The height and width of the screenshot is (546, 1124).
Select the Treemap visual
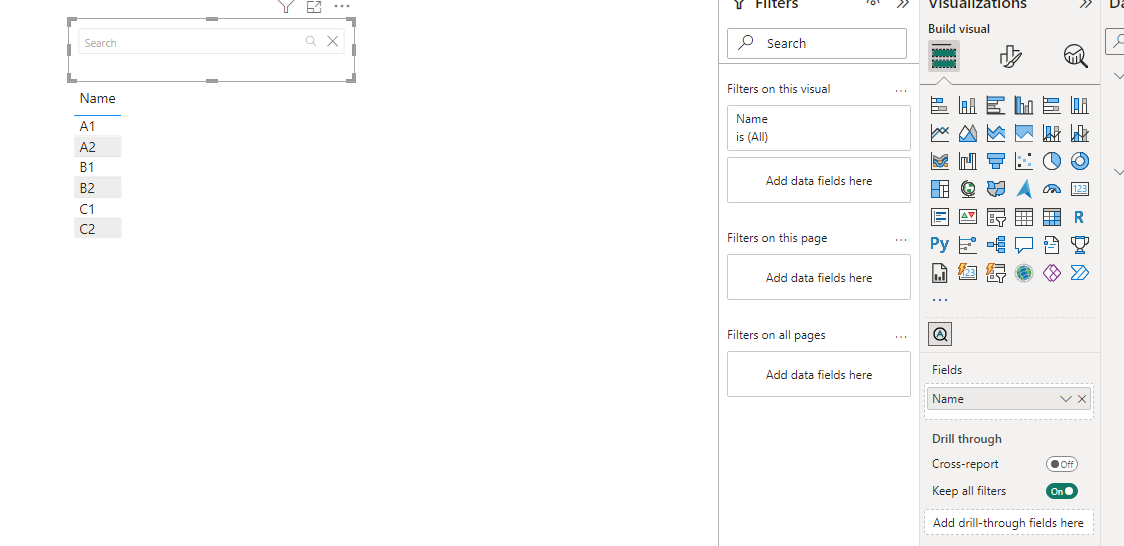(940, 189)
